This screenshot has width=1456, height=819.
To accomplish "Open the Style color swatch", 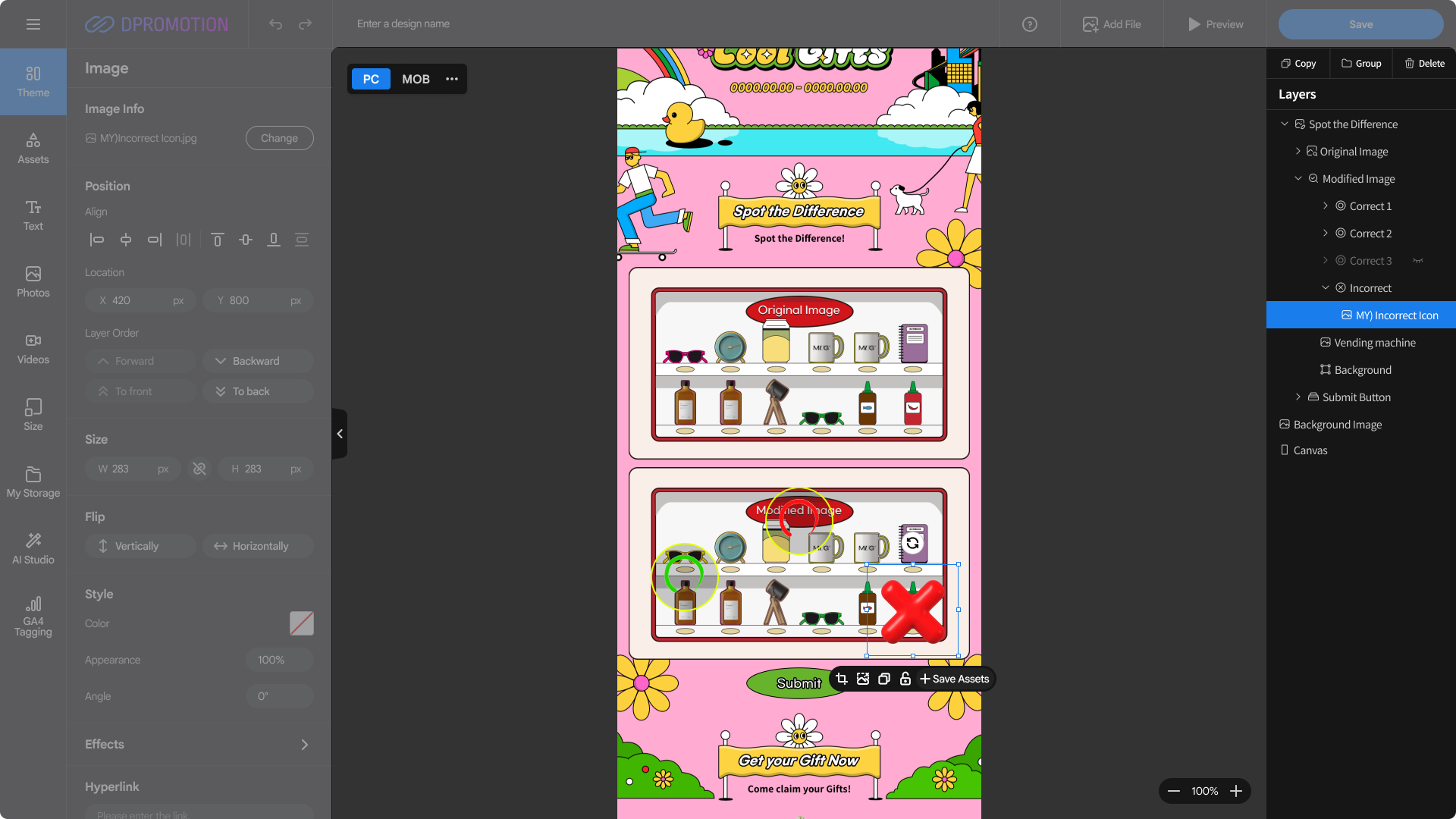I will 301,623.
